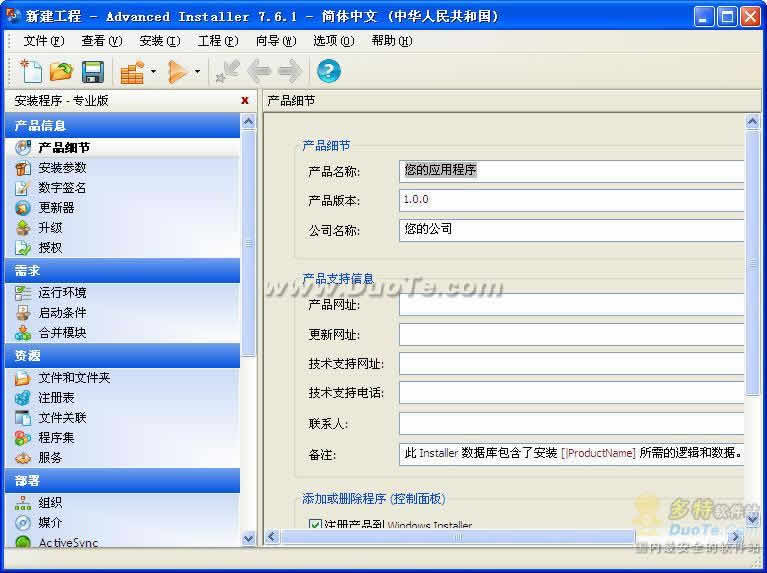The image size is (767, 573).
Task: Click the 公司名称 input field
Action: tap(571, 229)
